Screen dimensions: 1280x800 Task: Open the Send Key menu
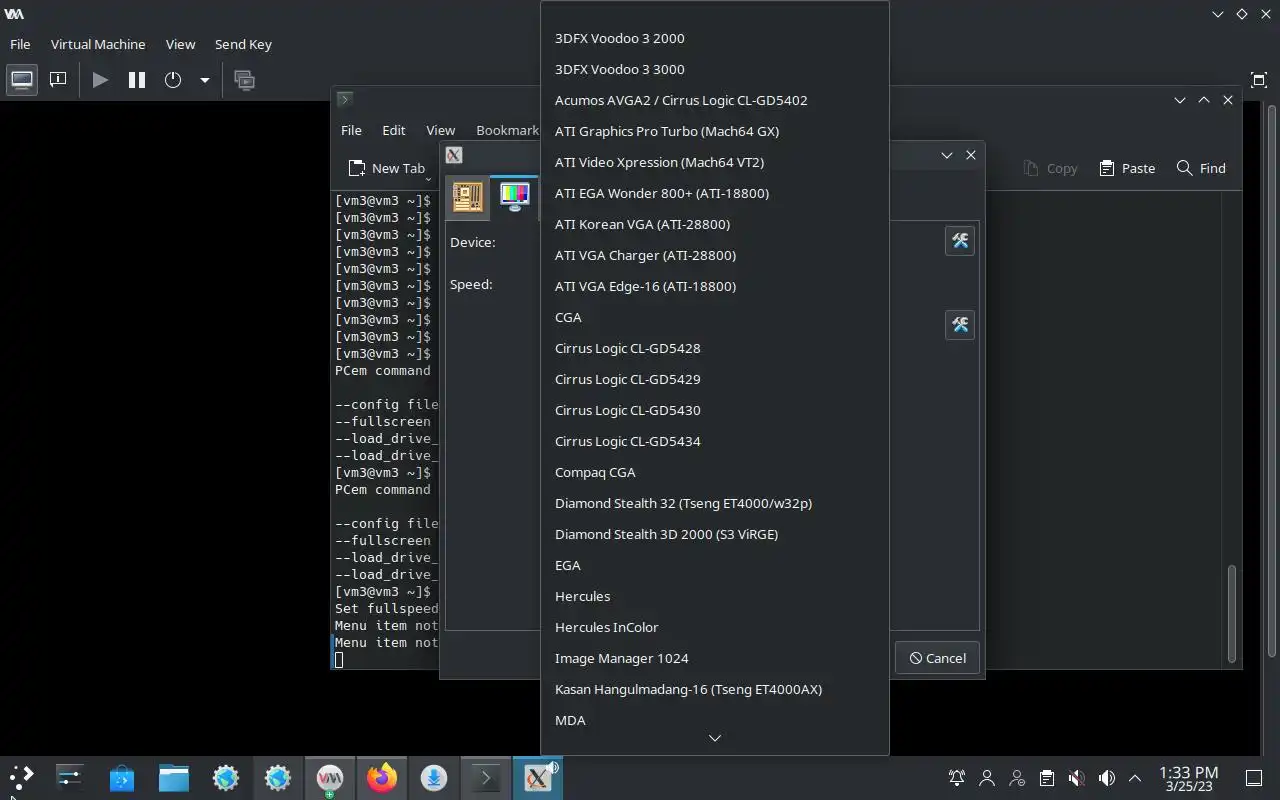pos(243,44)
